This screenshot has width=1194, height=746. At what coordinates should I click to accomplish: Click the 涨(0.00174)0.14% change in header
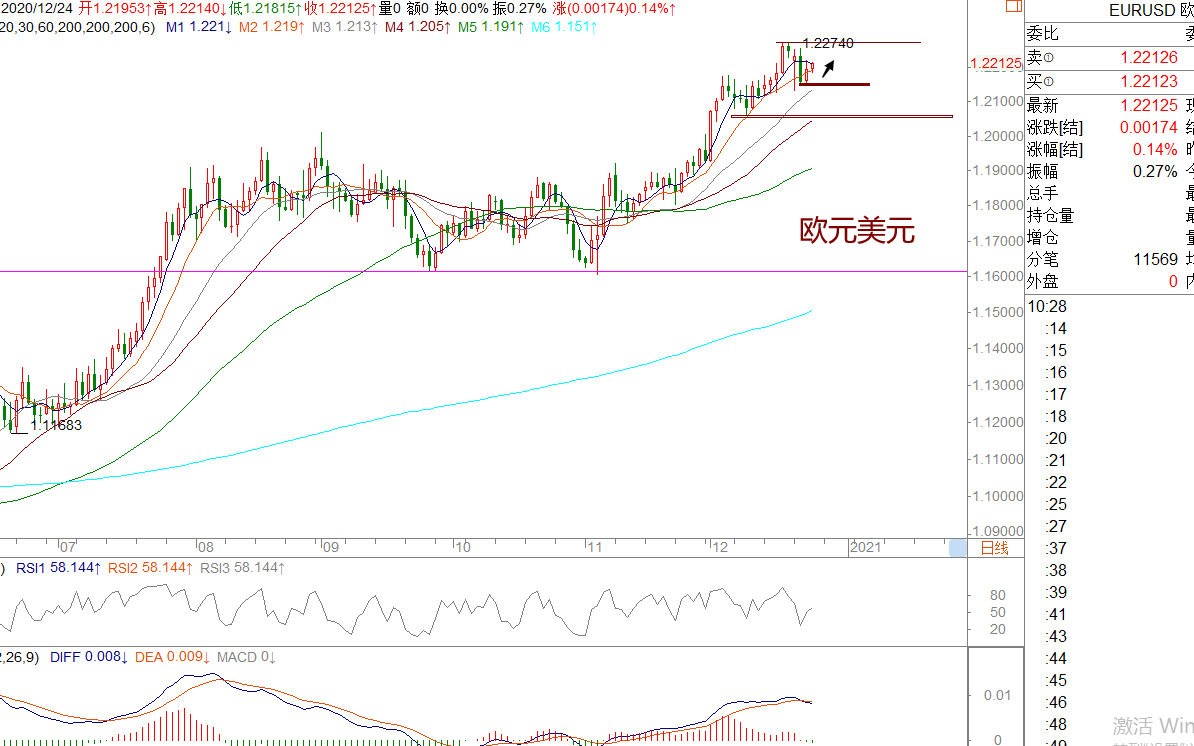[x=615, y=8]
